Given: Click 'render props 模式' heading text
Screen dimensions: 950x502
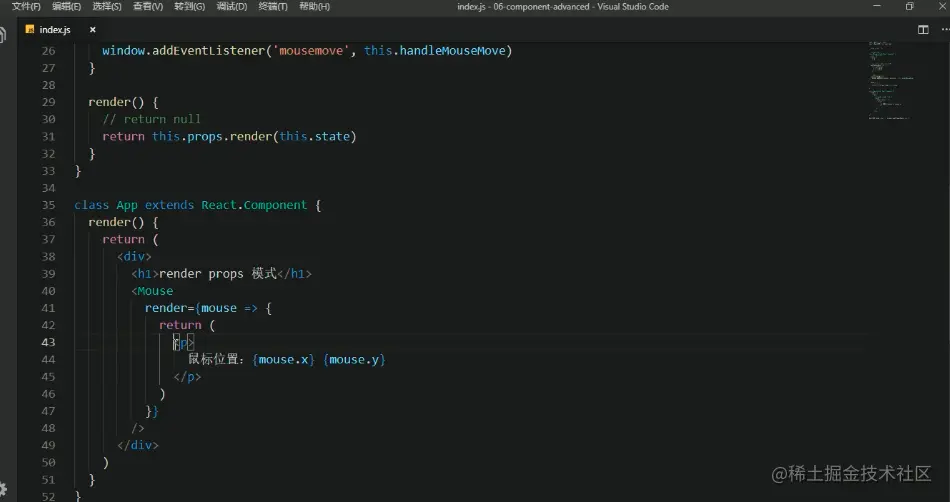Looking at the screenshot, I should point(218,274).
